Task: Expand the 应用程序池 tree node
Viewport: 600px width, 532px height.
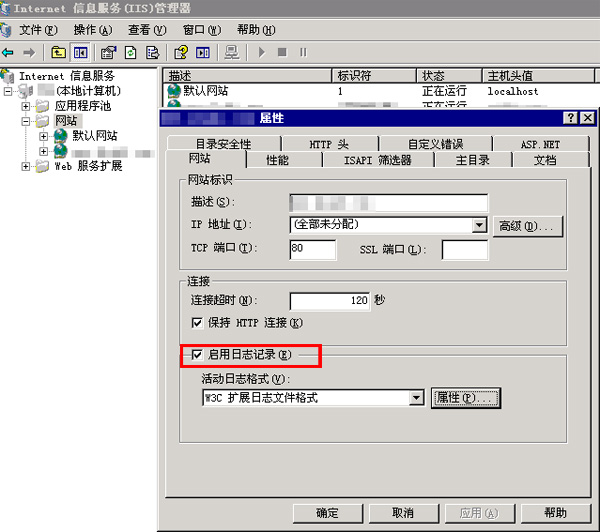Action: (26, 105)
